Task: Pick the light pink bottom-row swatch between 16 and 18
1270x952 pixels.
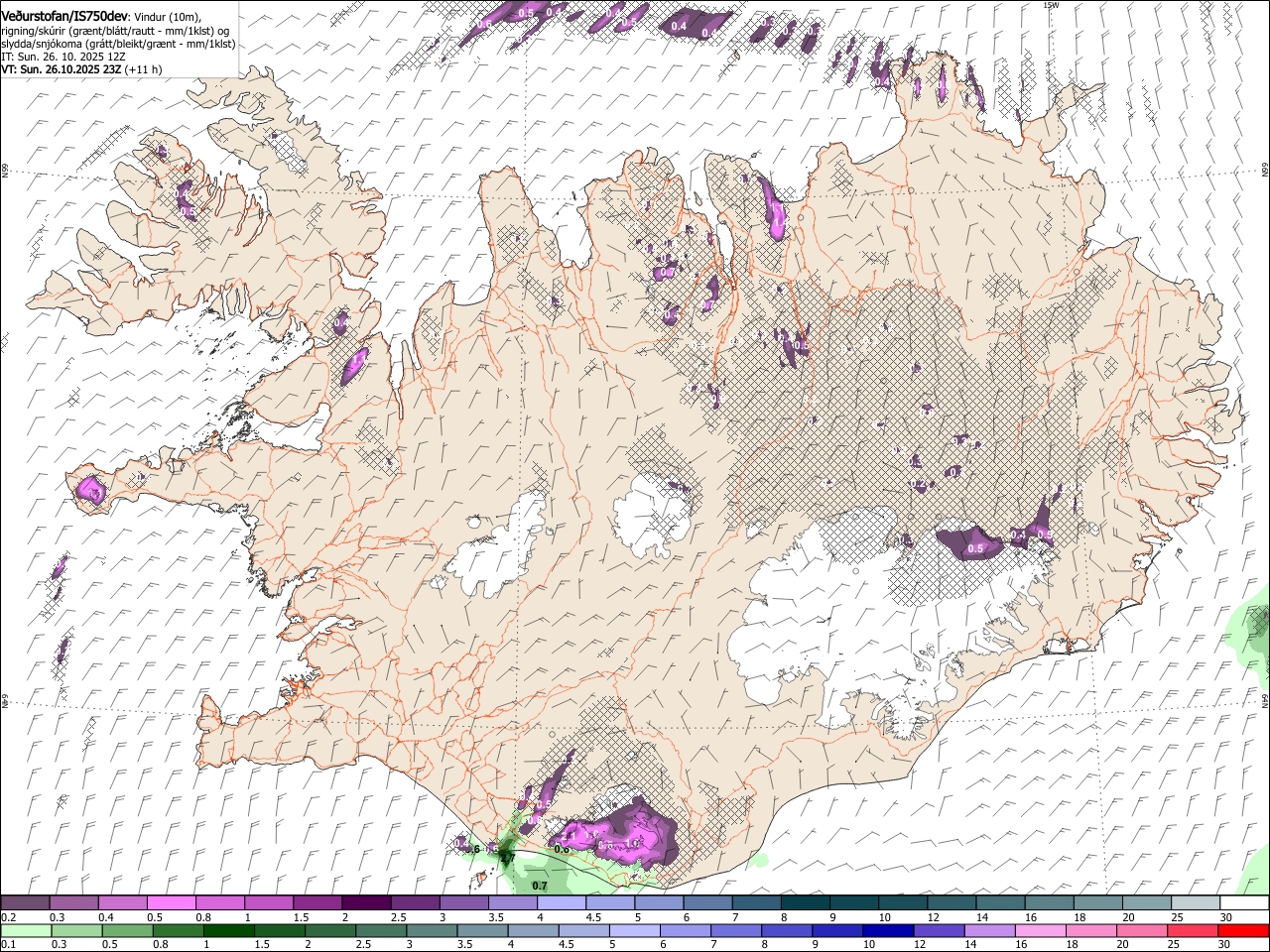Action: pyautogui.click(x=1041, y=930)
